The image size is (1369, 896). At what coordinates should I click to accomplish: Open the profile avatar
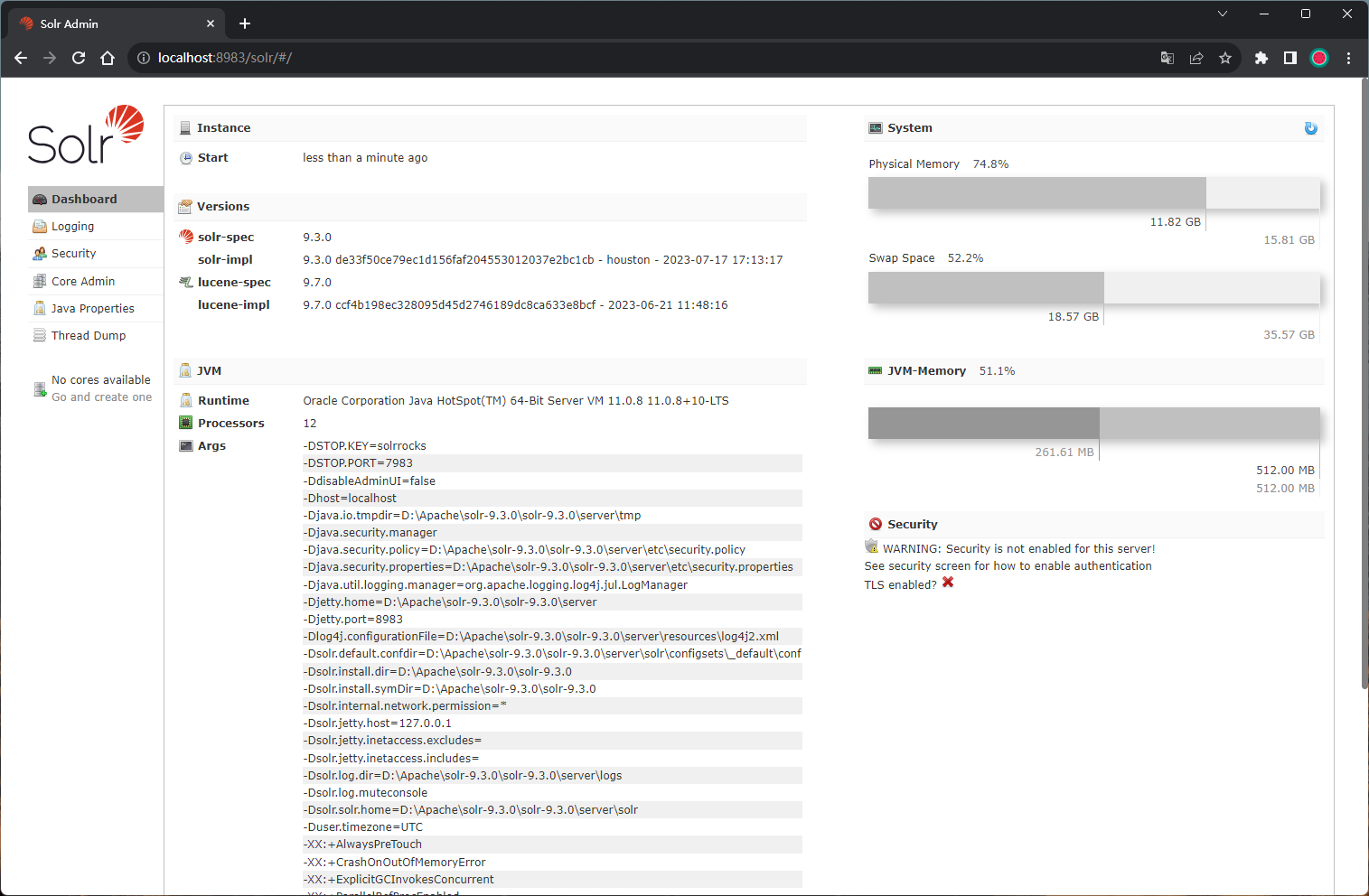[x=1319, y=58]
